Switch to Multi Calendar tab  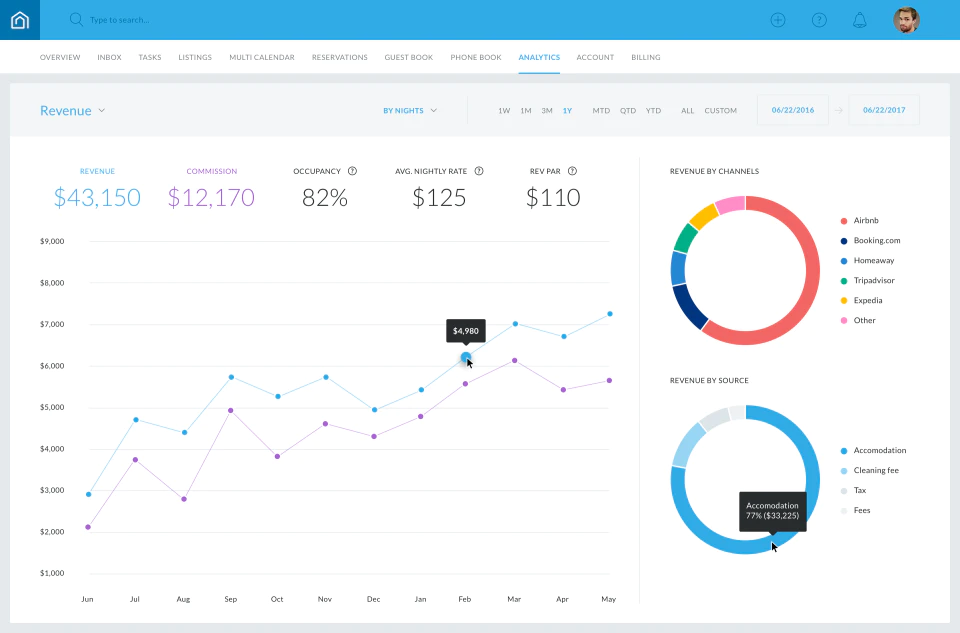261,57
